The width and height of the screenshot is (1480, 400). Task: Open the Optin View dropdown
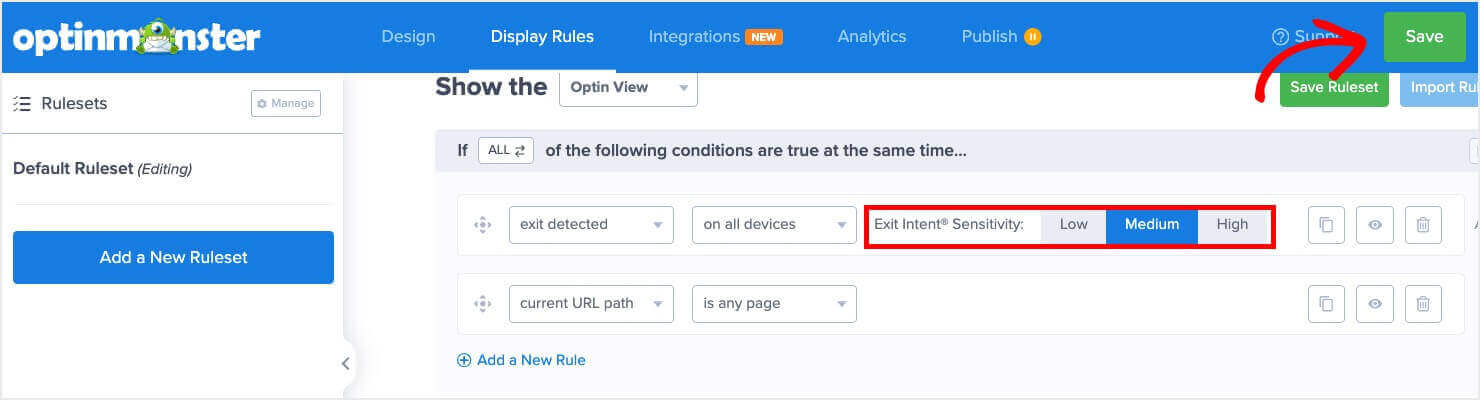click(x=628, y=87)
